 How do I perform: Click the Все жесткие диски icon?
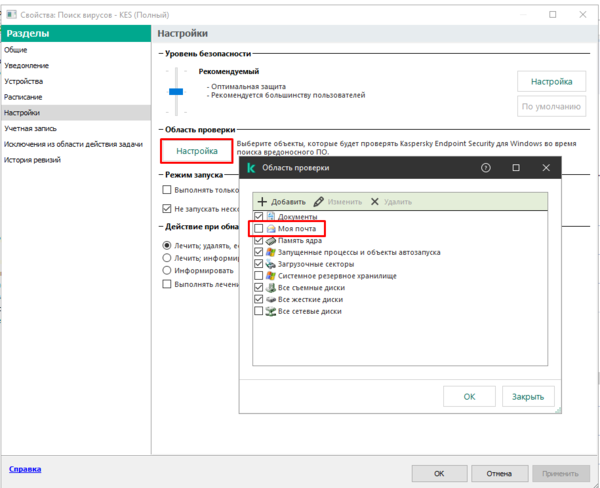[271, 299]
